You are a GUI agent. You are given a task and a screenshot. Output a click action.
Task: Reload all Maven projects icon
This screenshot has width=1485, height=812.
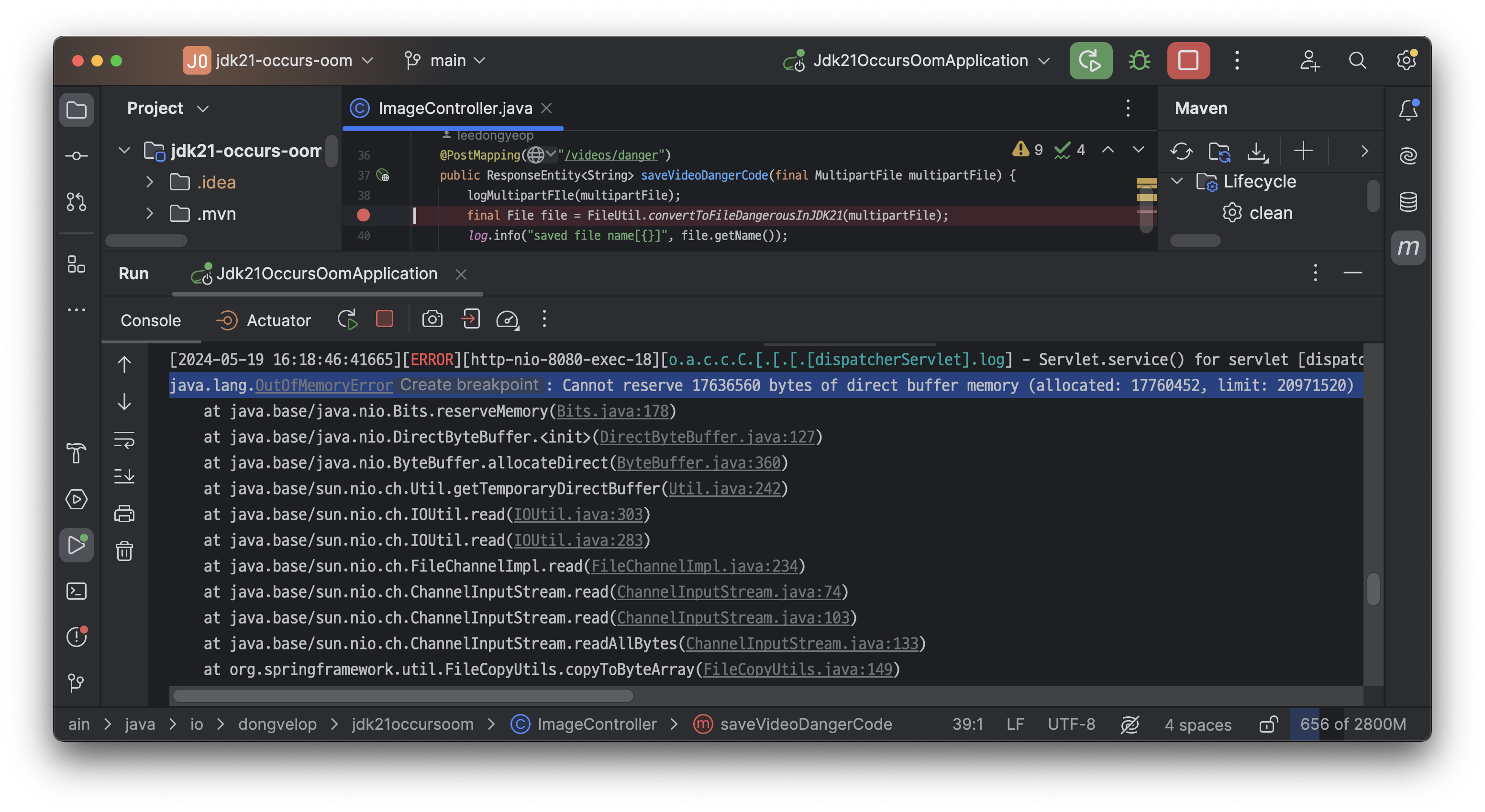pos(1181,152)
